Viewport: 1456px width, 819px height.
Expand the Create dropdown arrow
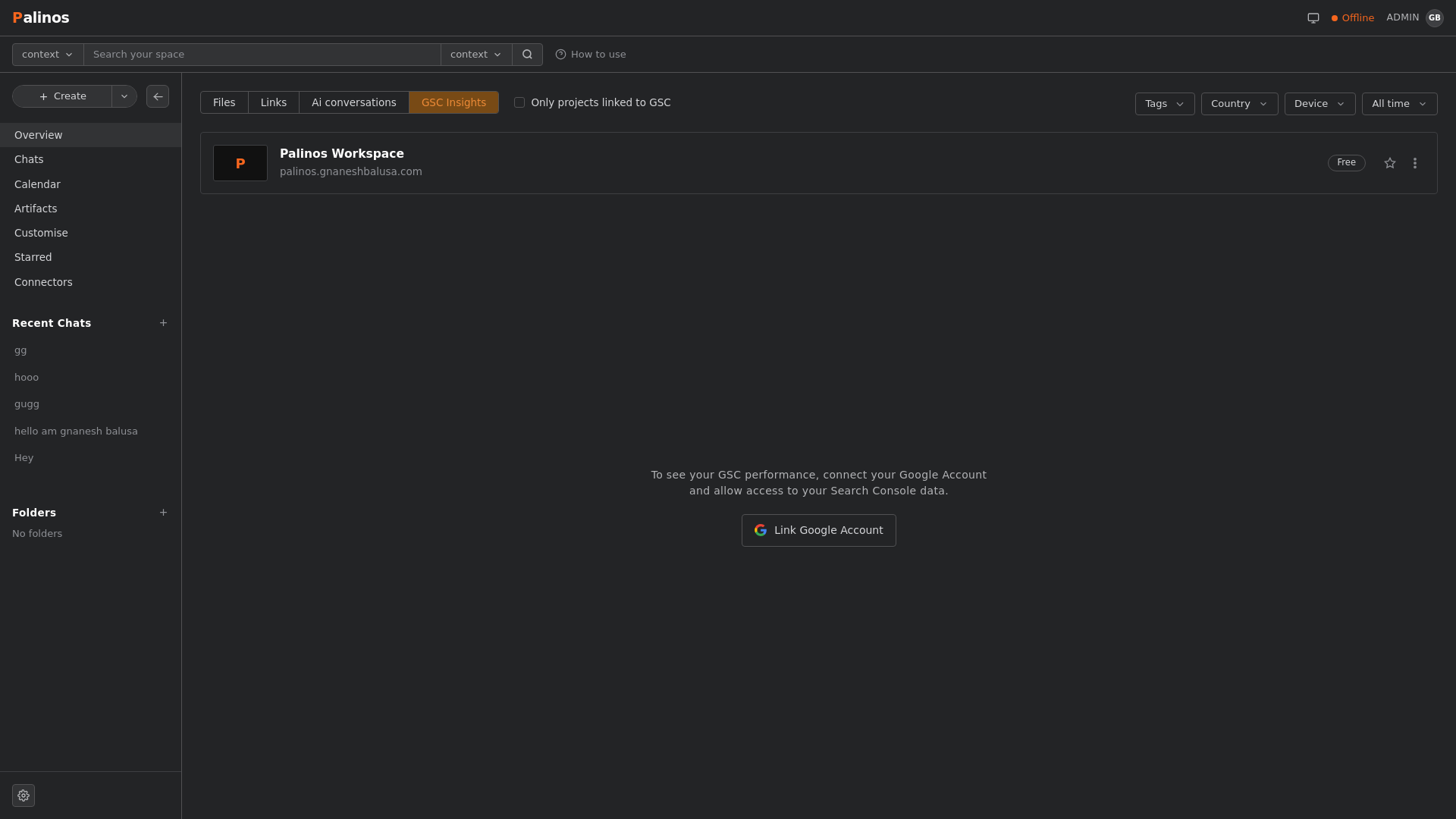pos(124,96)
